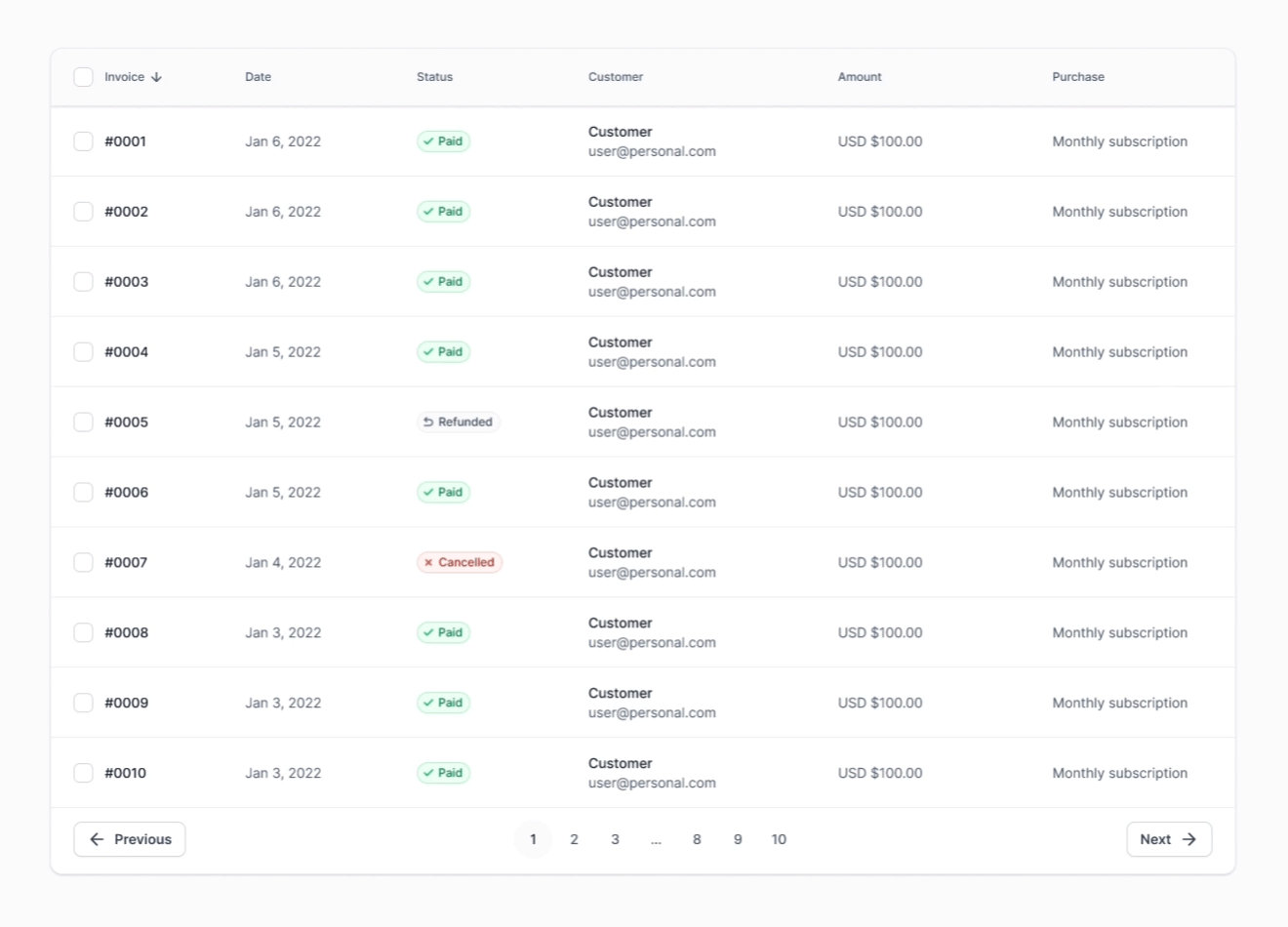Go to page 2 in pagination
This screenshot has width=1288, height=927.
[x=574, y=839]
